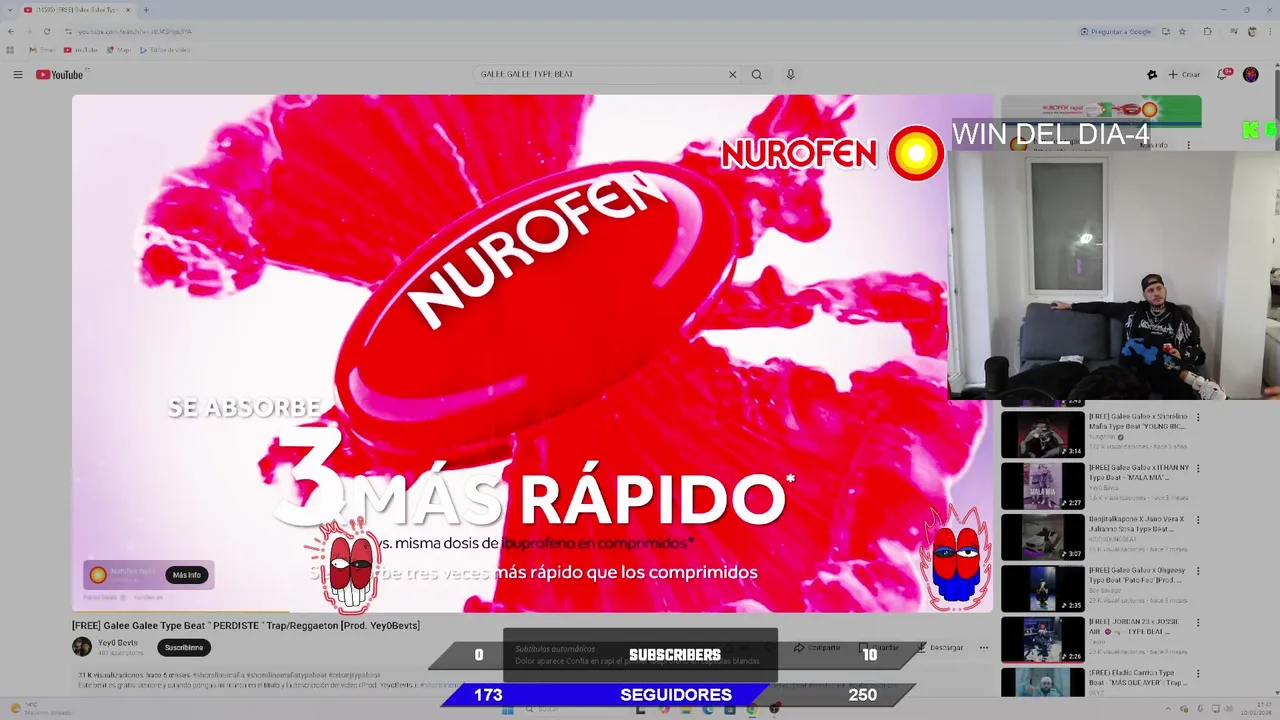Open a new browser tab
1280x720 pixels.
tap(146, 10)
